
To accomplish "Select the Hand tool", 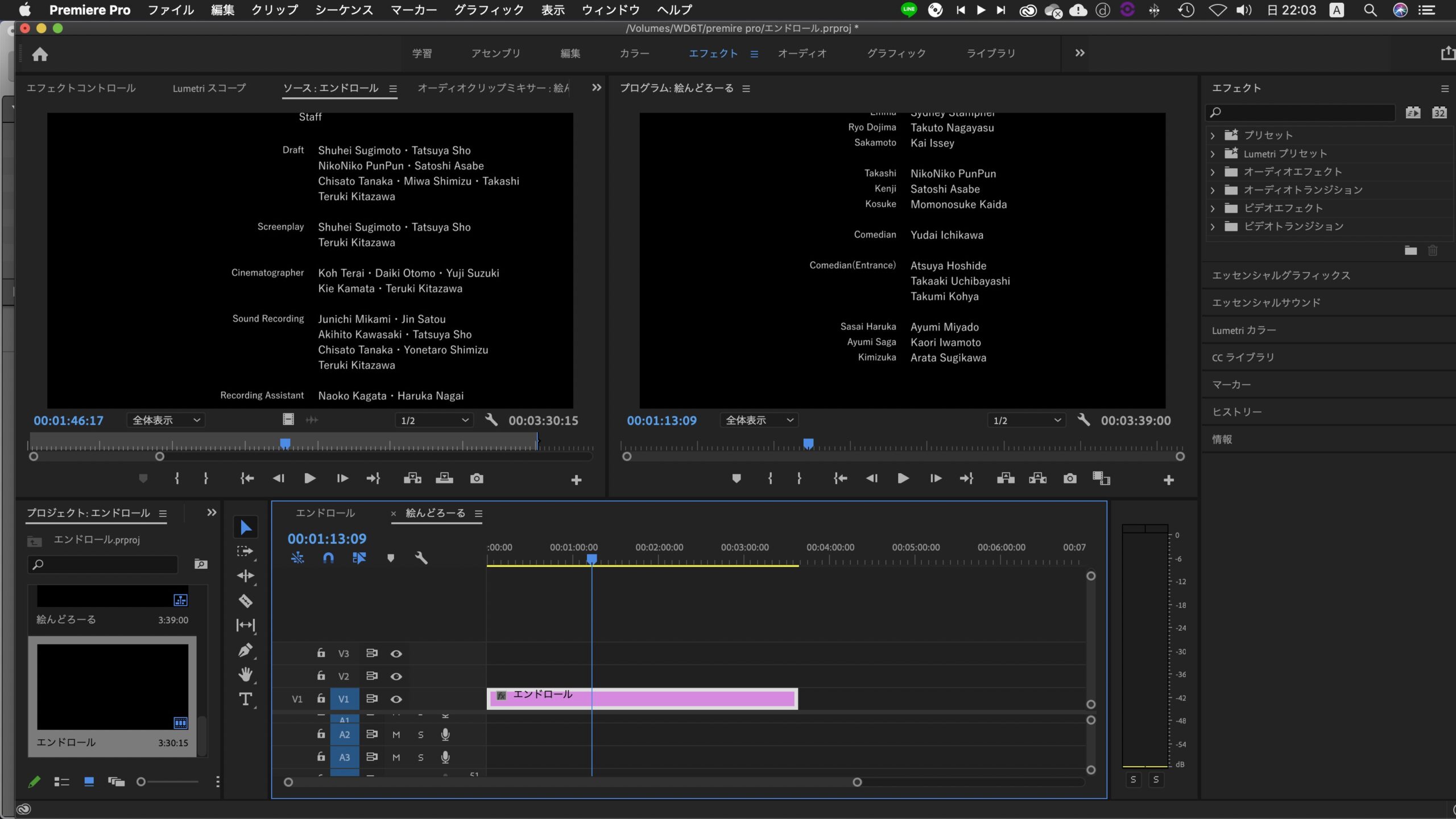I will 245,675.
